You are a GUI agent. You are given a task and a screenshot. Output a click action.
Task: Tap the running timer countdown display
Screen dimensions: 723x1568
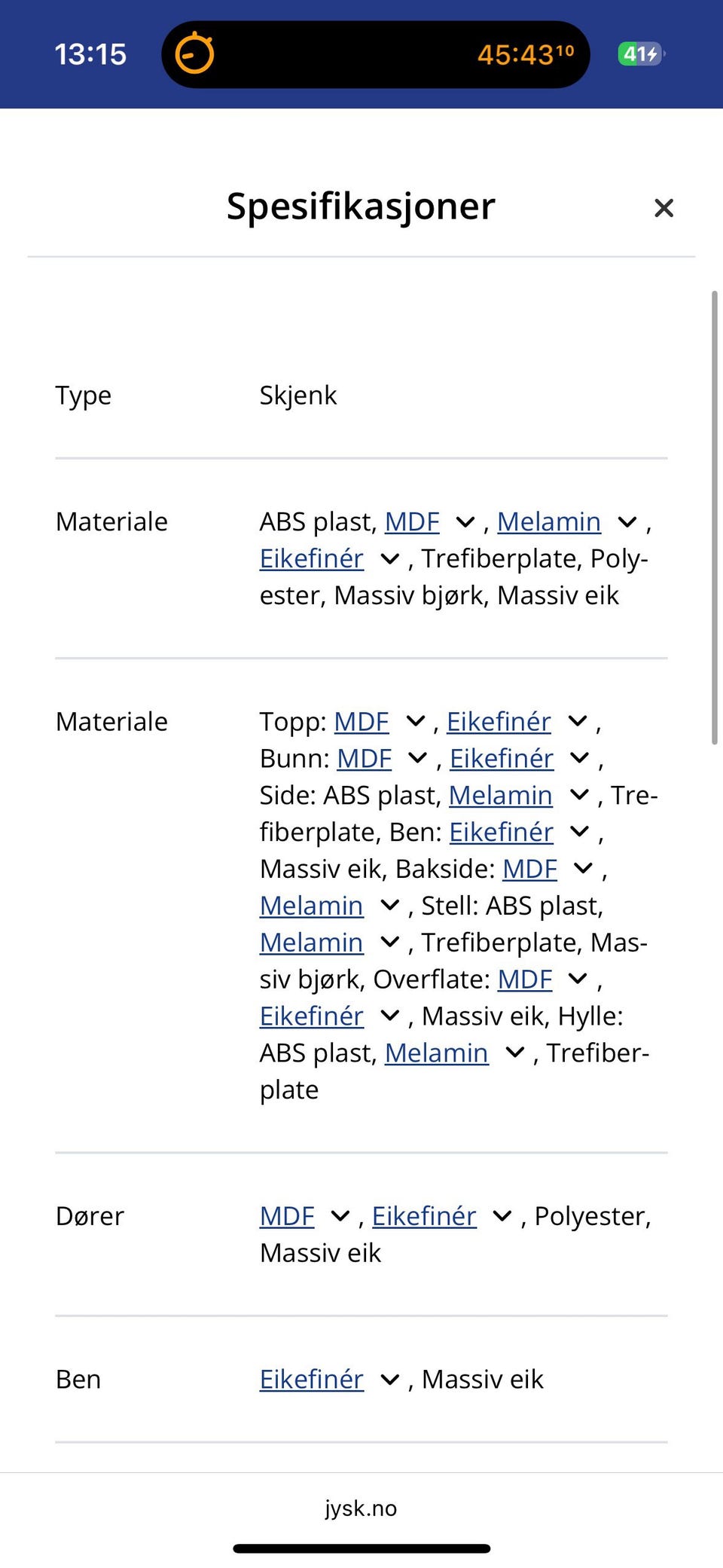[x=525, y=54]
